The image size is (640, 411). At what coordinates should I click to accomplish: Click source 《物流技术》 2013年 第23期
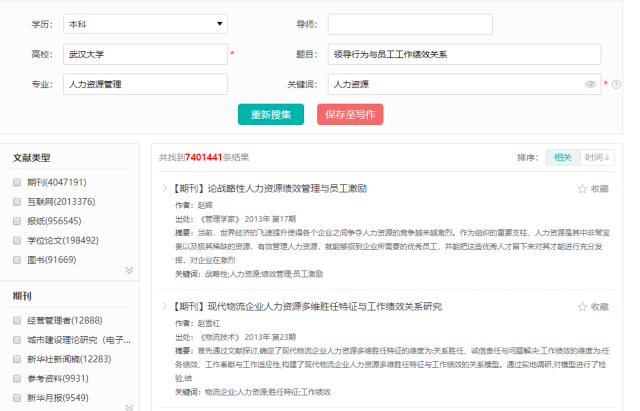247,337
